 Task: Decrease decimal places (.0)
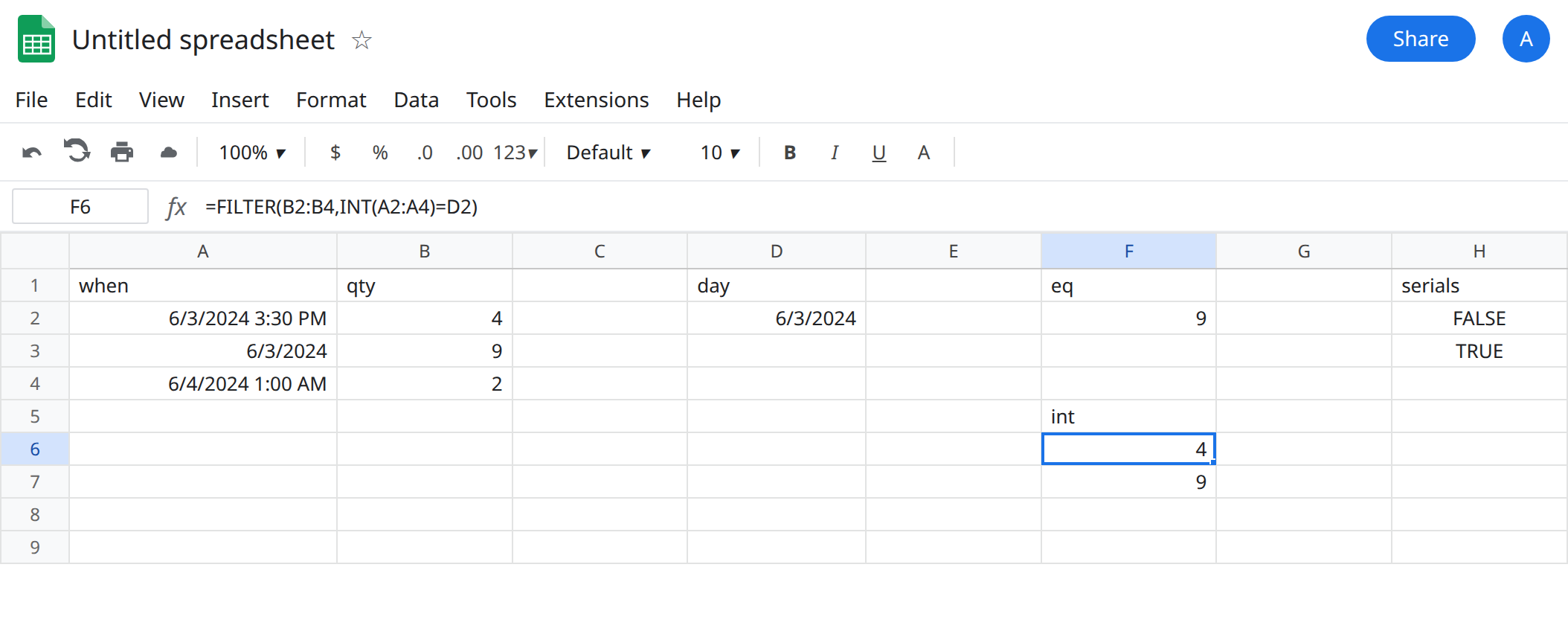[x=425, y=153]
